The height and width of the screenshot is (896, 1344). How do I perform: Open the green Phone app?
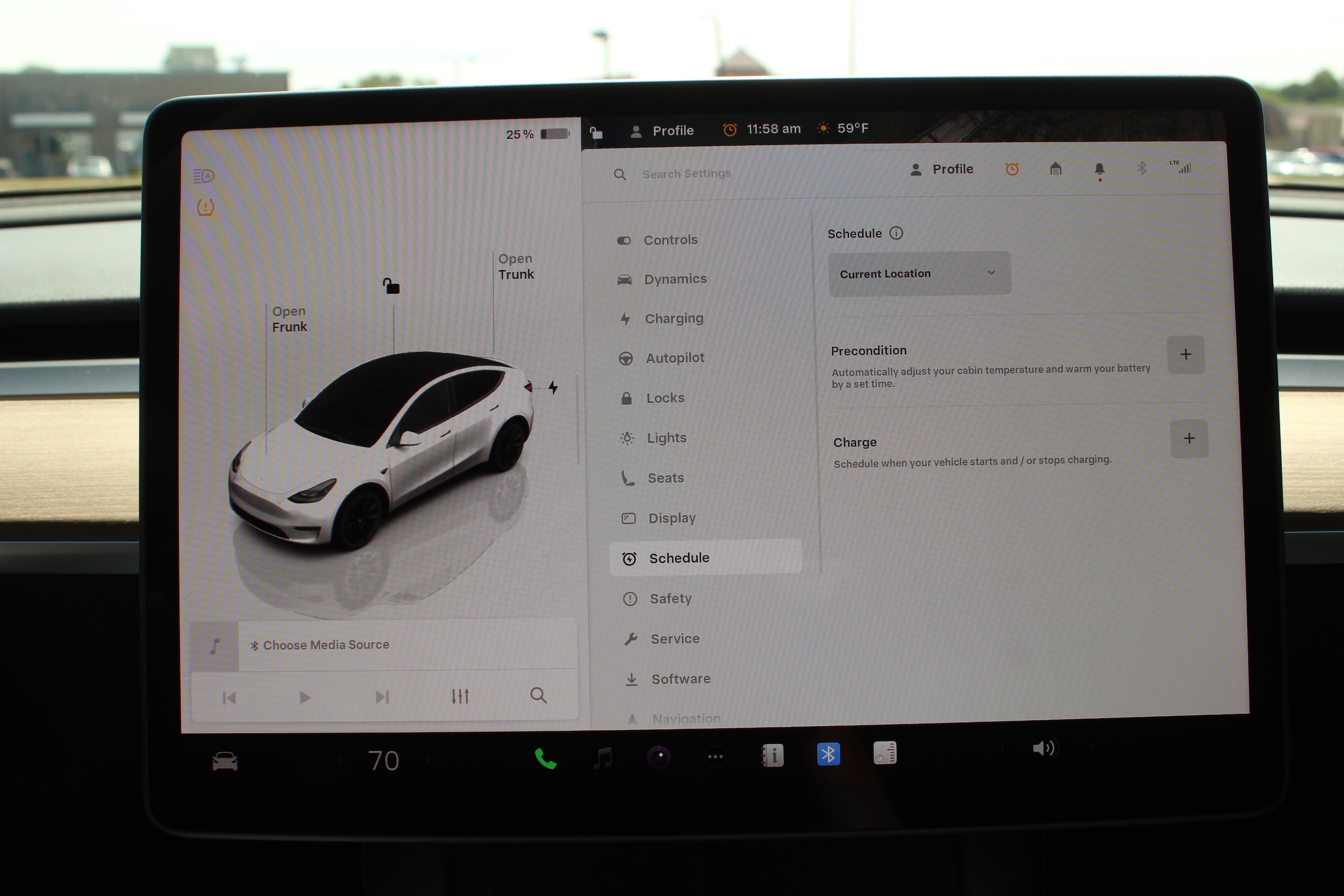[546, 759]
